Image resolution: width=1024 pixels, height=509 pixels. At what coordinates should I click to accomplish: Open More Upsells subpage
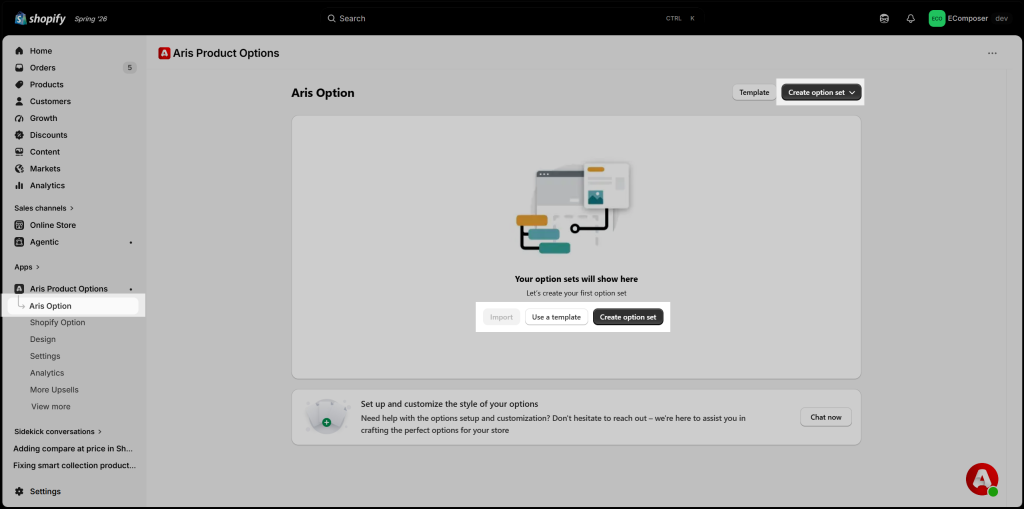[54, 390]
